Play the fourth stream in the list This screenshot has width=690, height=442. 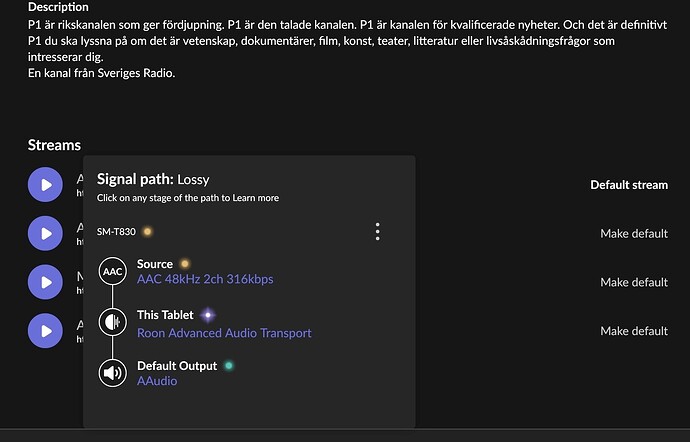click(x=44, y=330)
